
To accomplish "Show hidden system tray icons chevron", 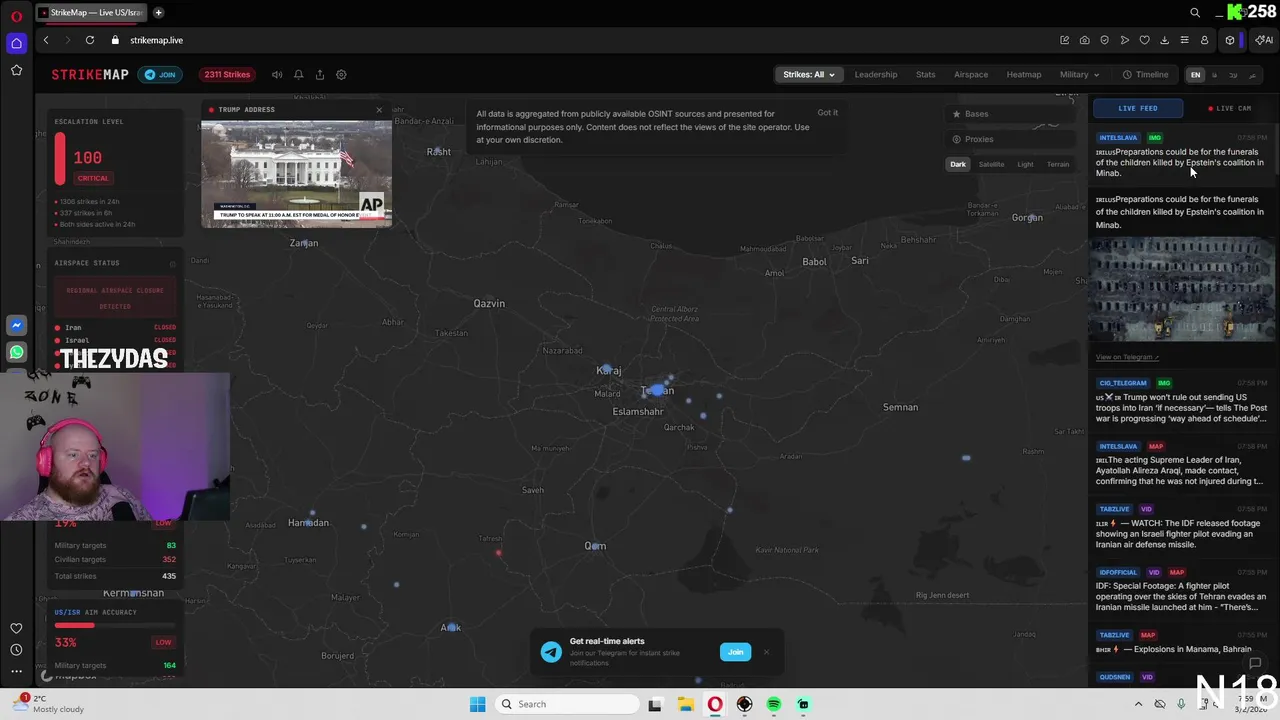I will (1138, 704).
